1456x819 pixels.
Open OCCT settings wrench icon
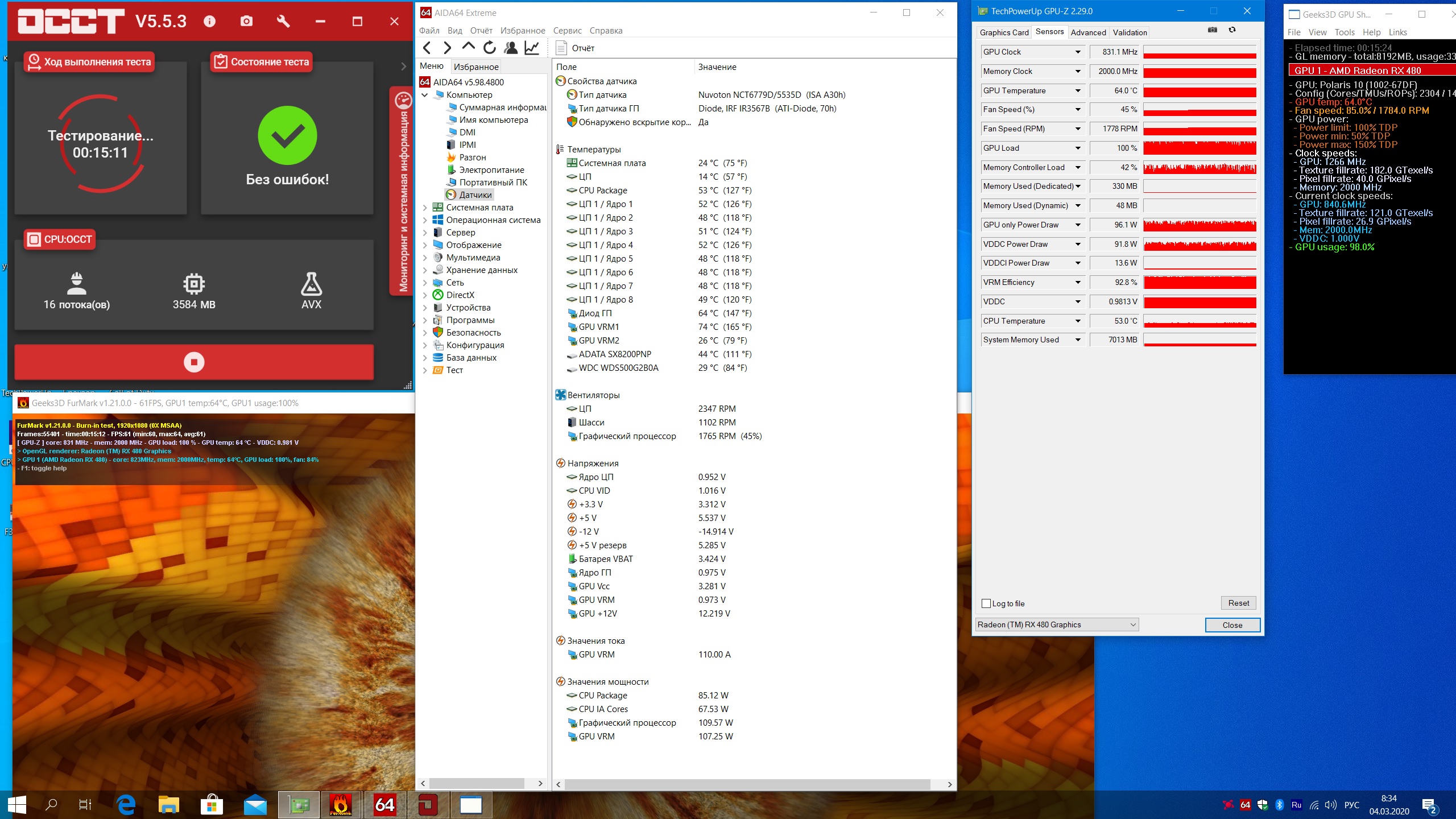283,22
